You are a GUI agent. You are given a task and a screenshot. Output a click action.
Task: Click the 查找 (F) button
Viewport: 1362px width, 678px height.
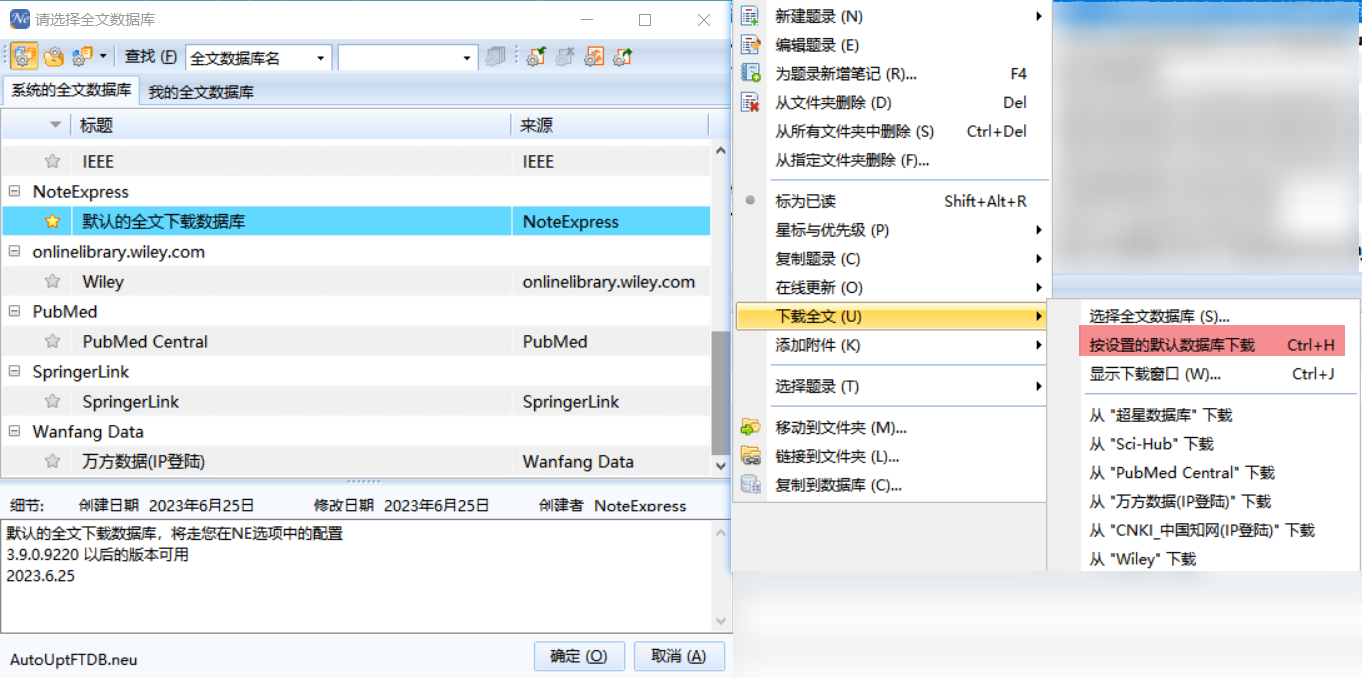pos(150,57)
